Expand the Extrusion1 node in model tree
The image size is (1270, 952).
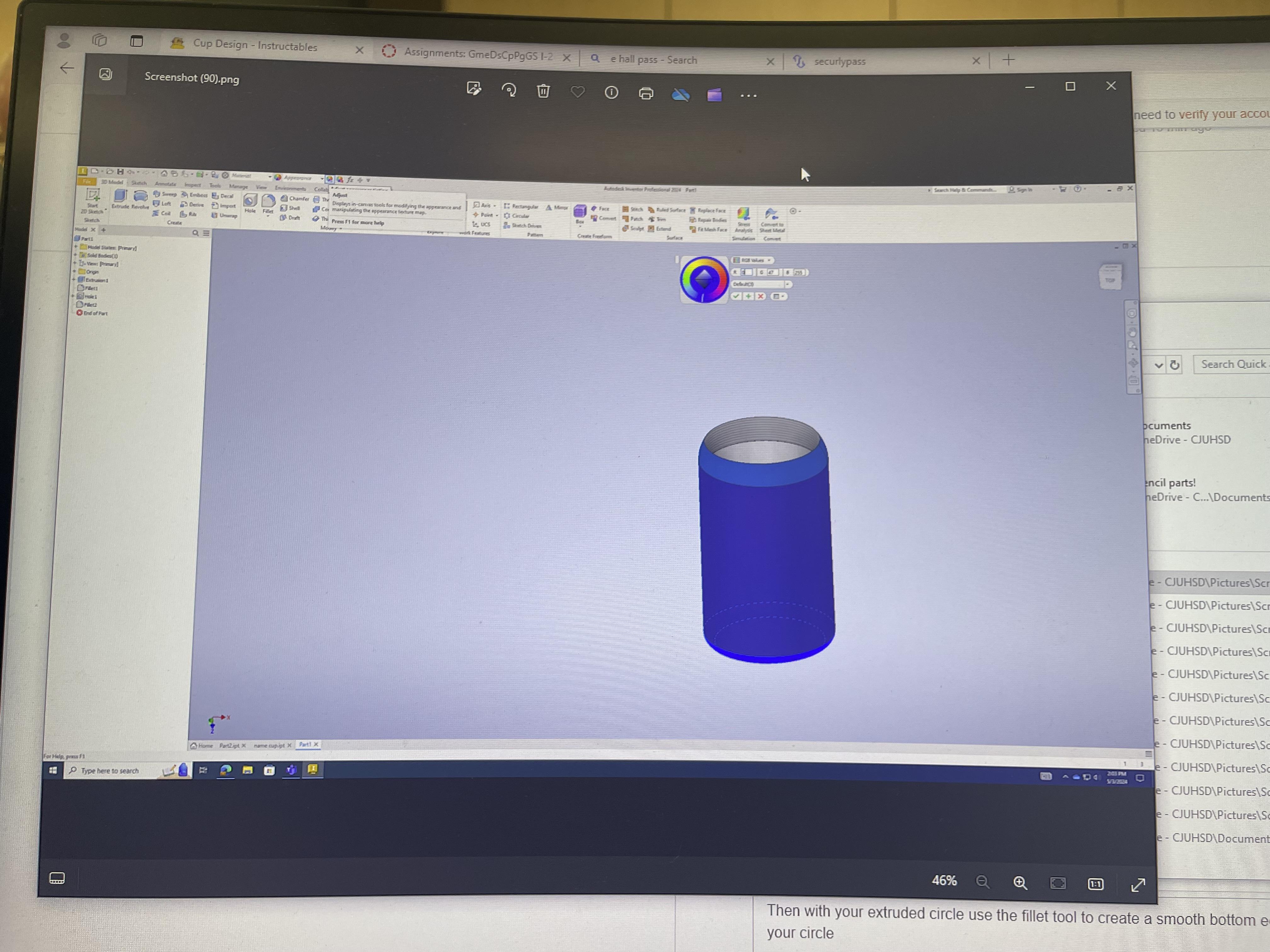point(73,280)
